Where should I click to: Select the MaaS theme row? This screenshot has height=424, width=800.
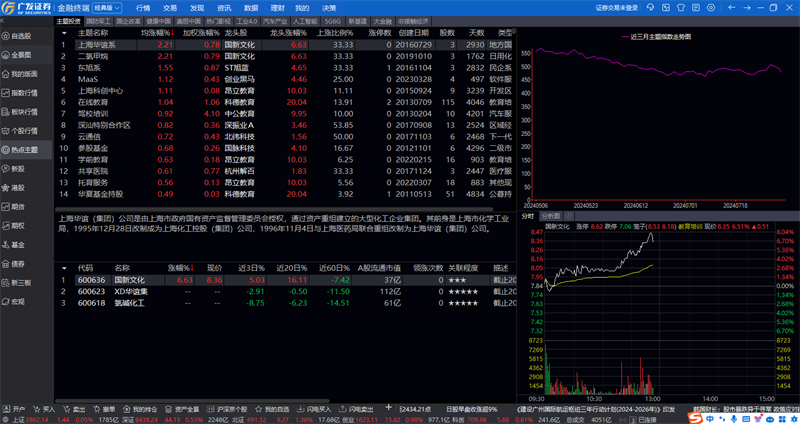pyautogui.click(x=286, y=79)
